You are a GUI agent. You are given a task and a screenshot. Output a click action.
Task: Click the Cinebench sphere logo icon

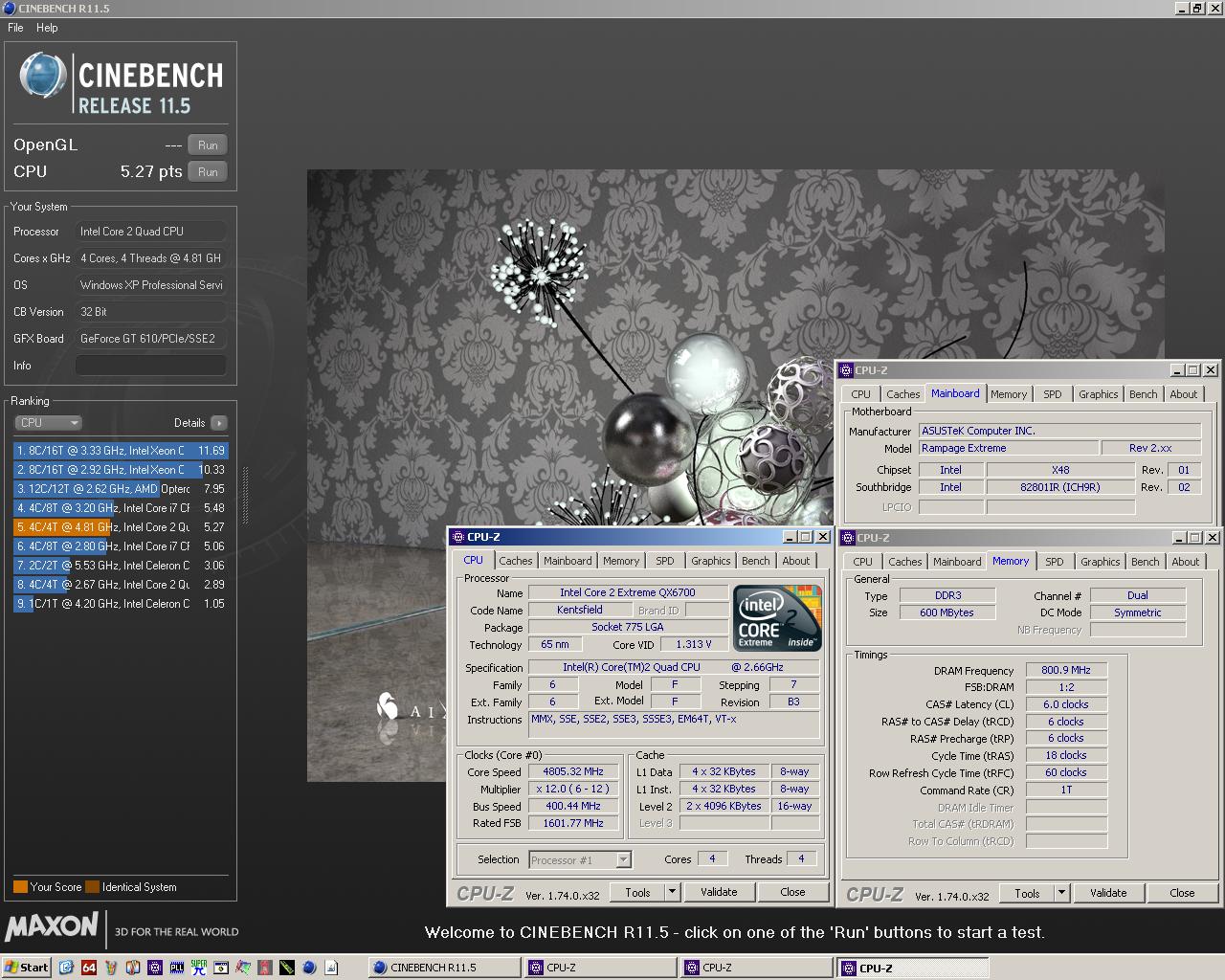[42, 76]
